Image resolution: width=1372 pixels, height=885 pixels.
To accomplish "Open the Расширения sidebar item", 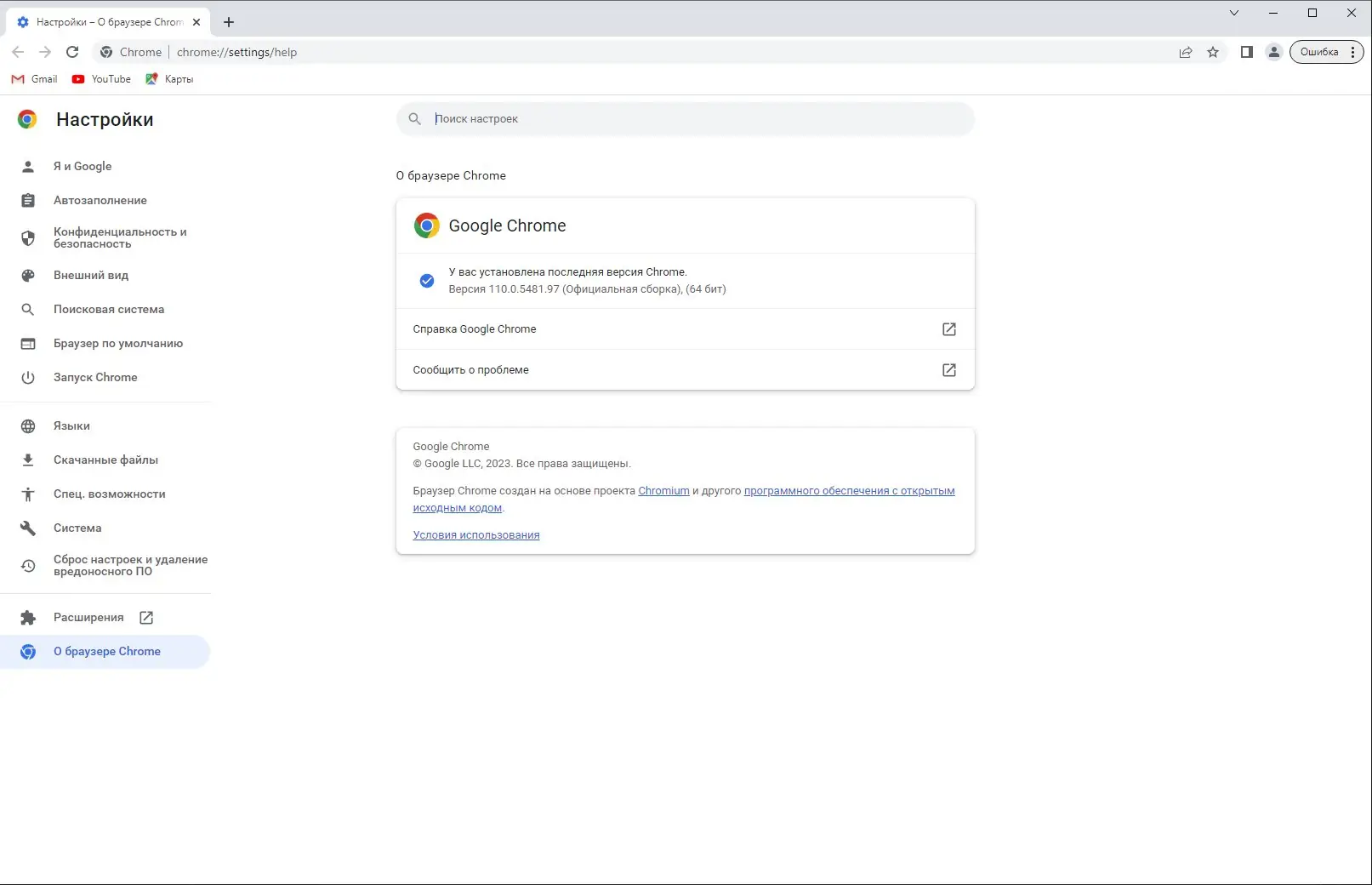I will (x=88, y=617).
